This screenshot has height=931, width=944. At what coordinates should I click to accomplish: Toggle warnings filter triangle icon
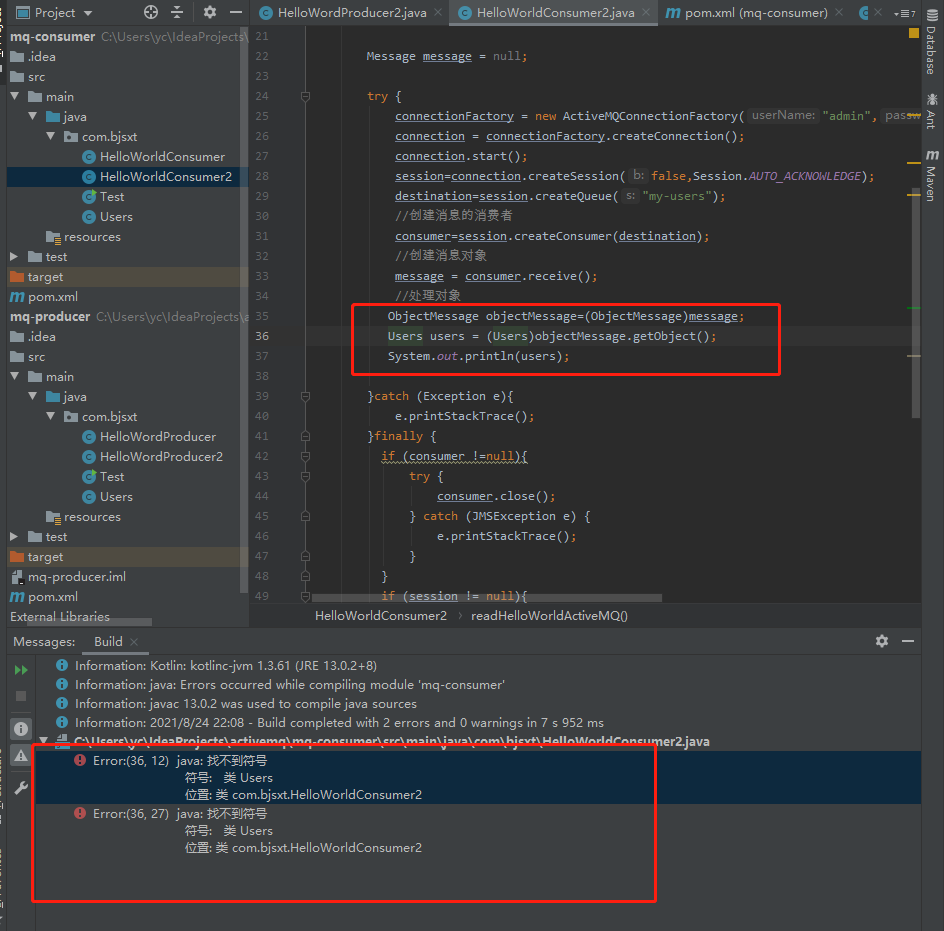pyautogui.click(x=21, y=755)
